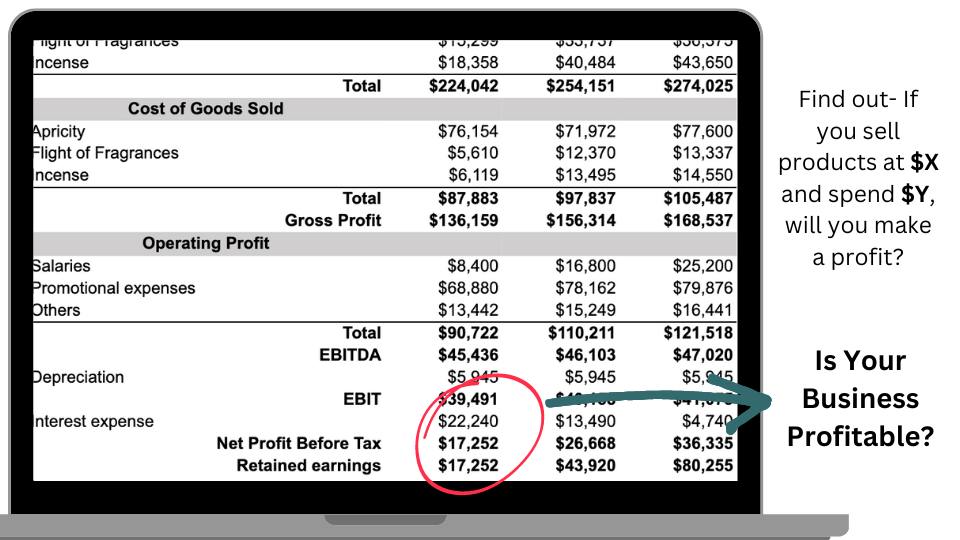Click the $105,487 cost of goods total
The height and width of the screenshot is (540, 960).
[x=698, y=198]
